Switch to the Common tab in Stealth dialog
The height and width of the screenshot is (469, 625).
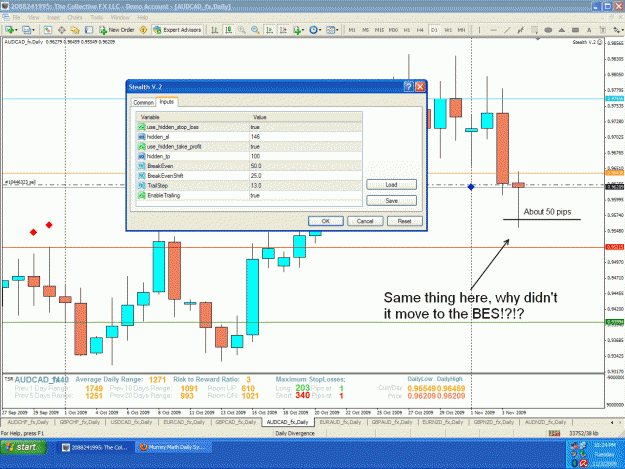point(143,102)
